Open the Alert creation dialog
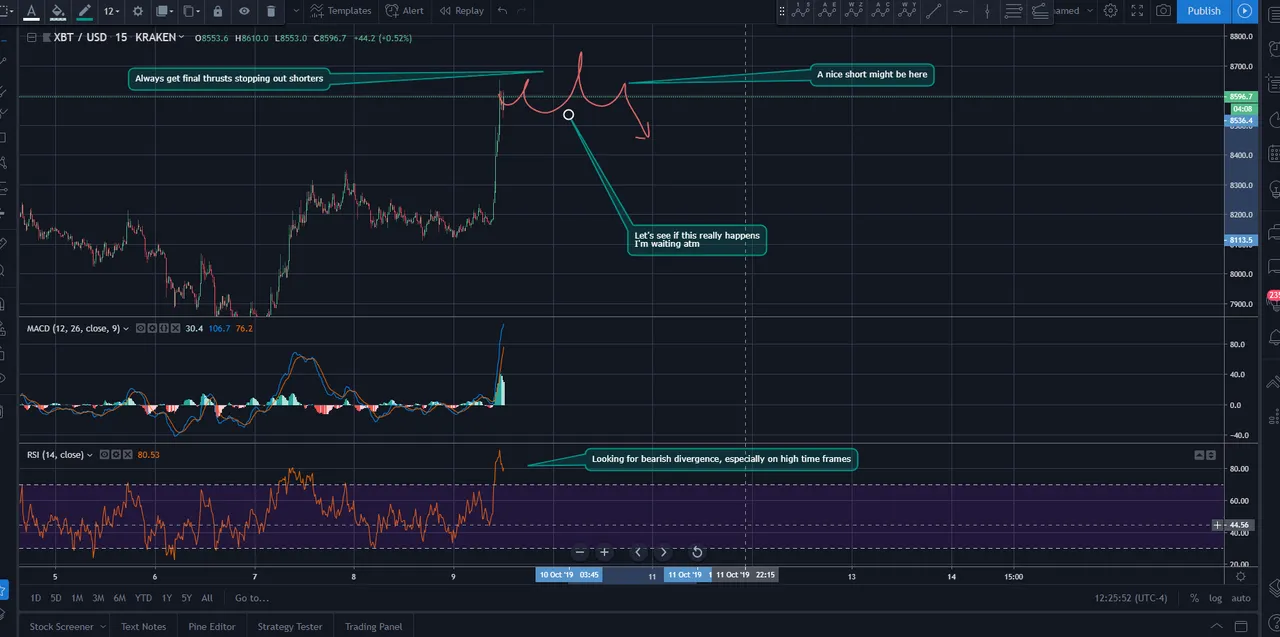Viewport: 1280px width, 637px height. click(x=404, y=11)
